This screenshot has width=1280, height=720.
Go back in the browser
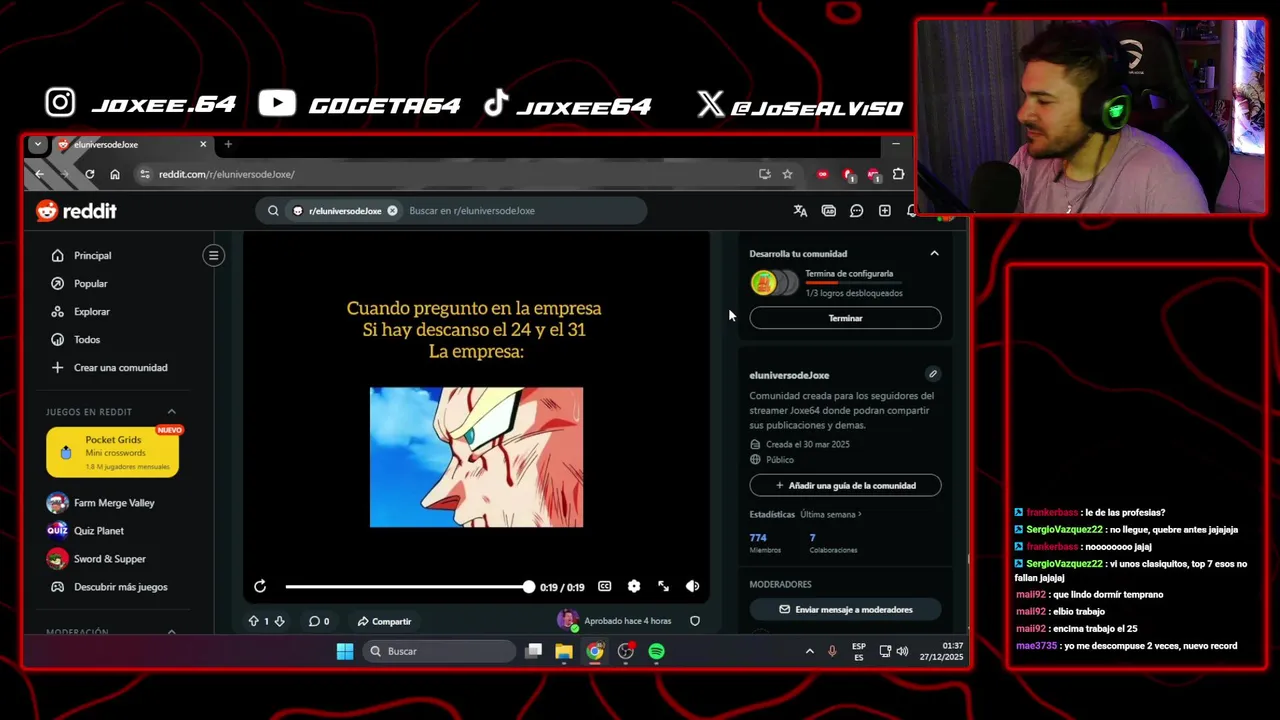coord(39,174)
